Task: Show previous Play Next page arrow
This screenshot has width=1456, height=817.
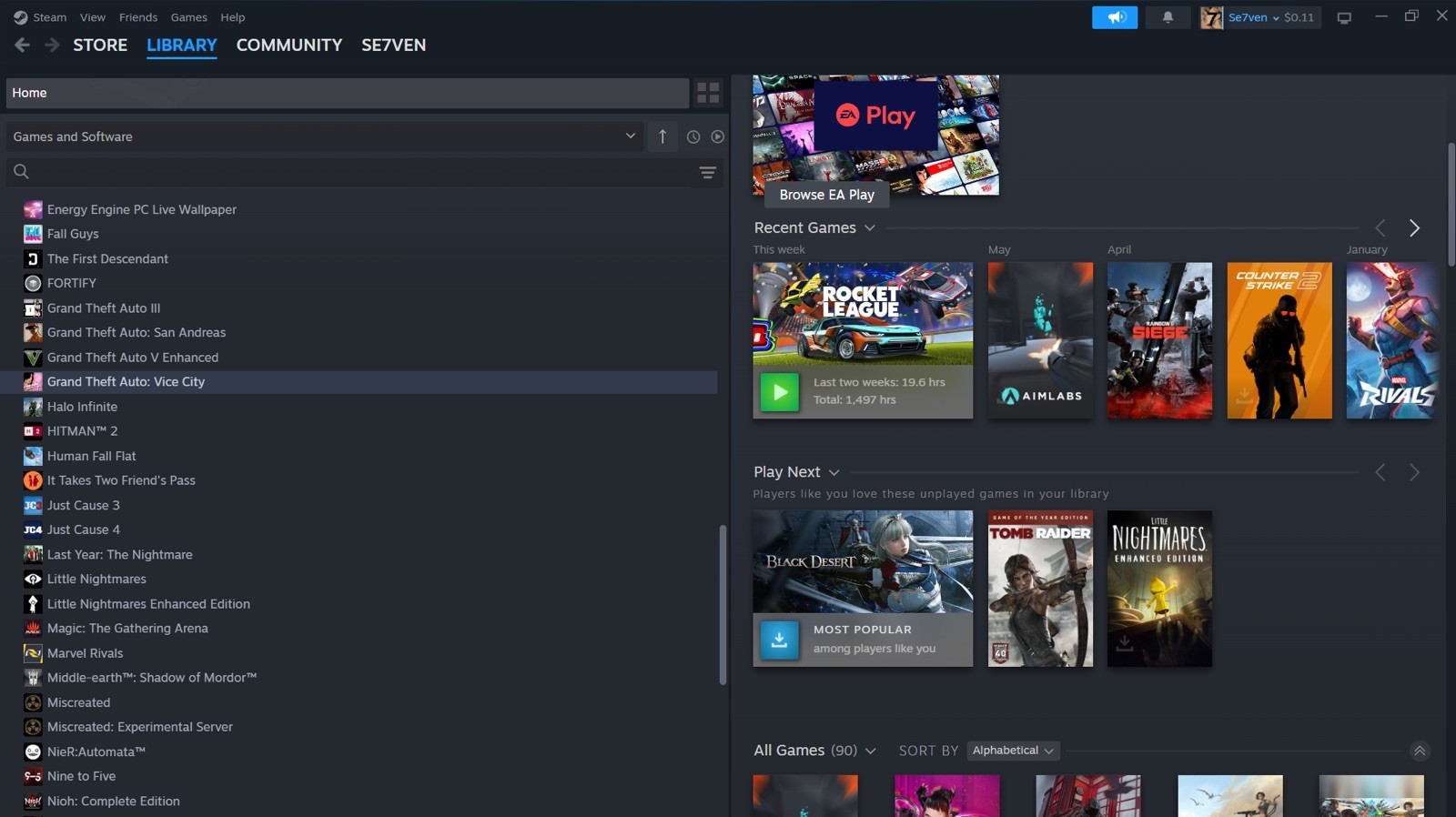Action: point(1380,472)
